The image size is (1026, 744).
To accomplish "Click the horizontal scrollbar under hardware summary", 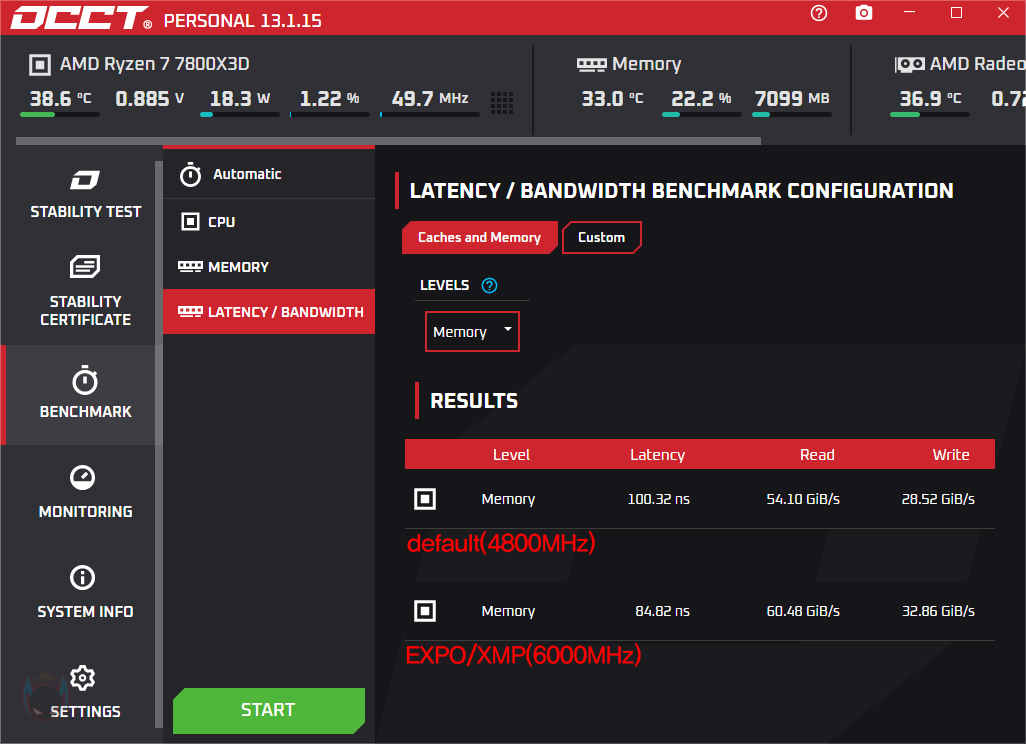I will 388,141.
